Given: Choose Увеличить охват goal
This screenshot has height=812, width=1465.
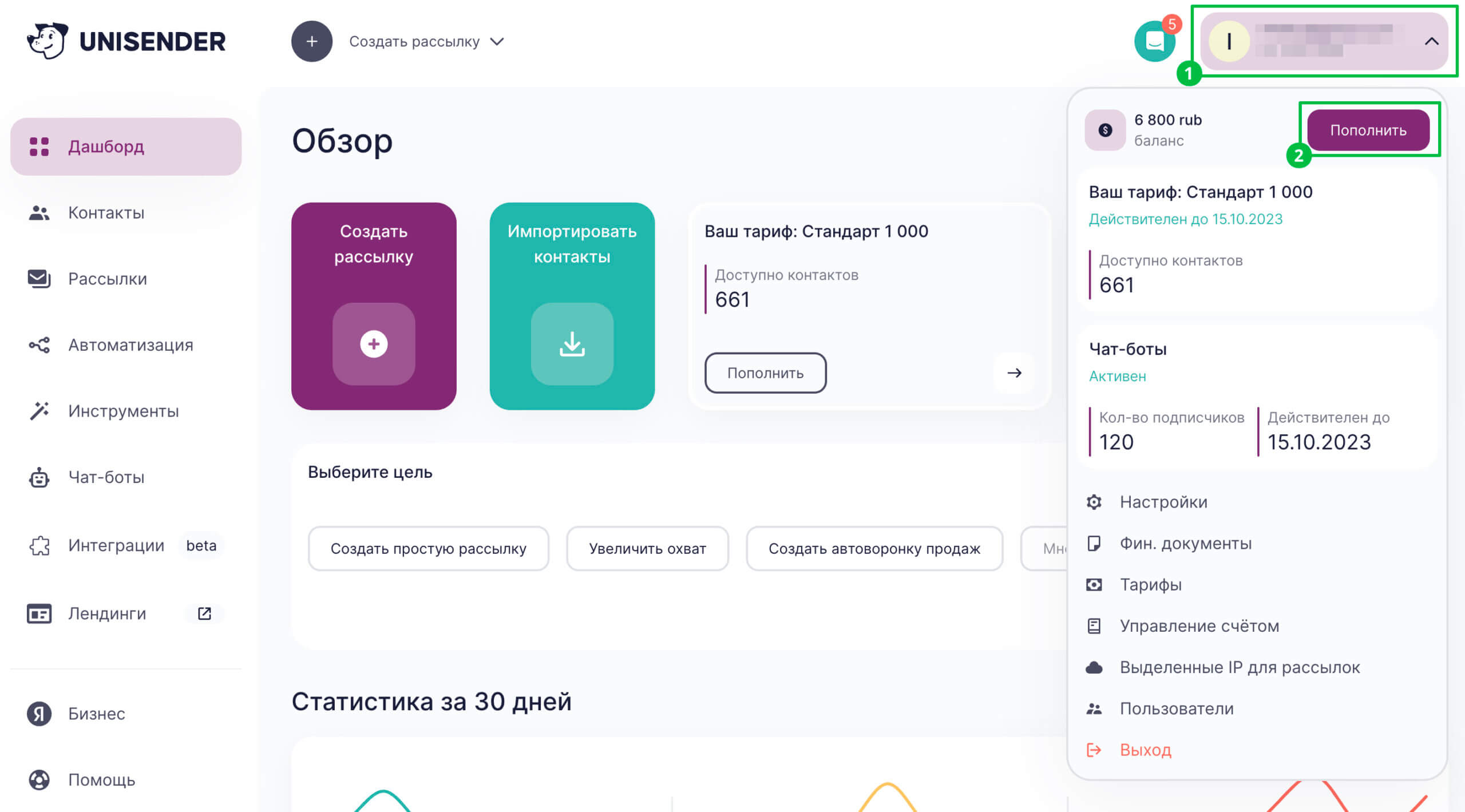Looking at the screenshot, I should 647,548.
